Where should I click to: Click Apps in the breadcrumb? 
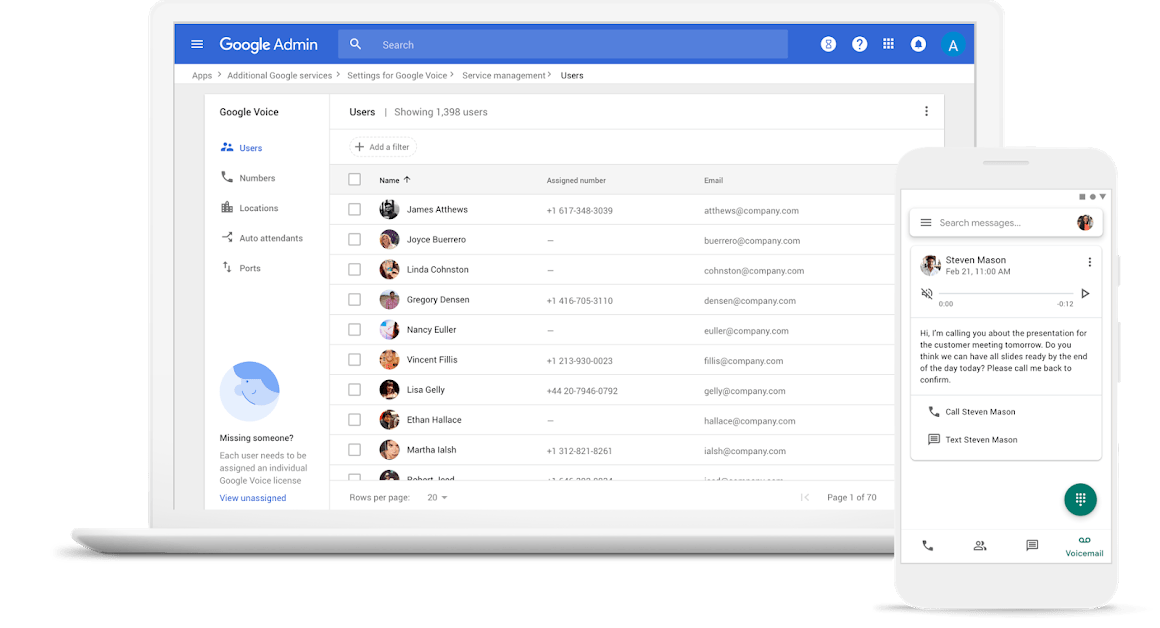pyautogui.click(x=201, y=75)
